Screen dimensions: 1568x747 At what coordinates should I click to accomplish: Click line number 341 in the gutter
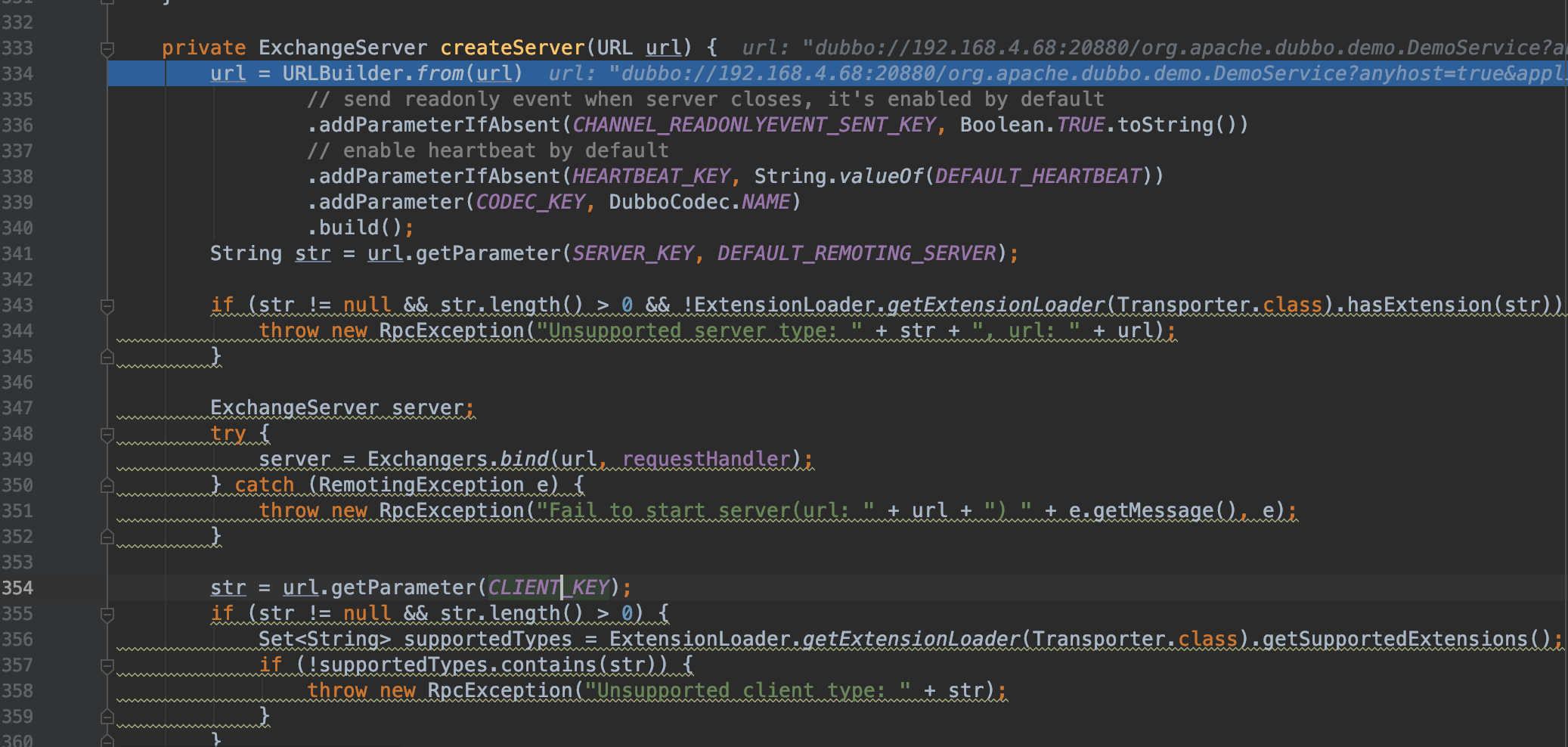(x=17, y=253)
